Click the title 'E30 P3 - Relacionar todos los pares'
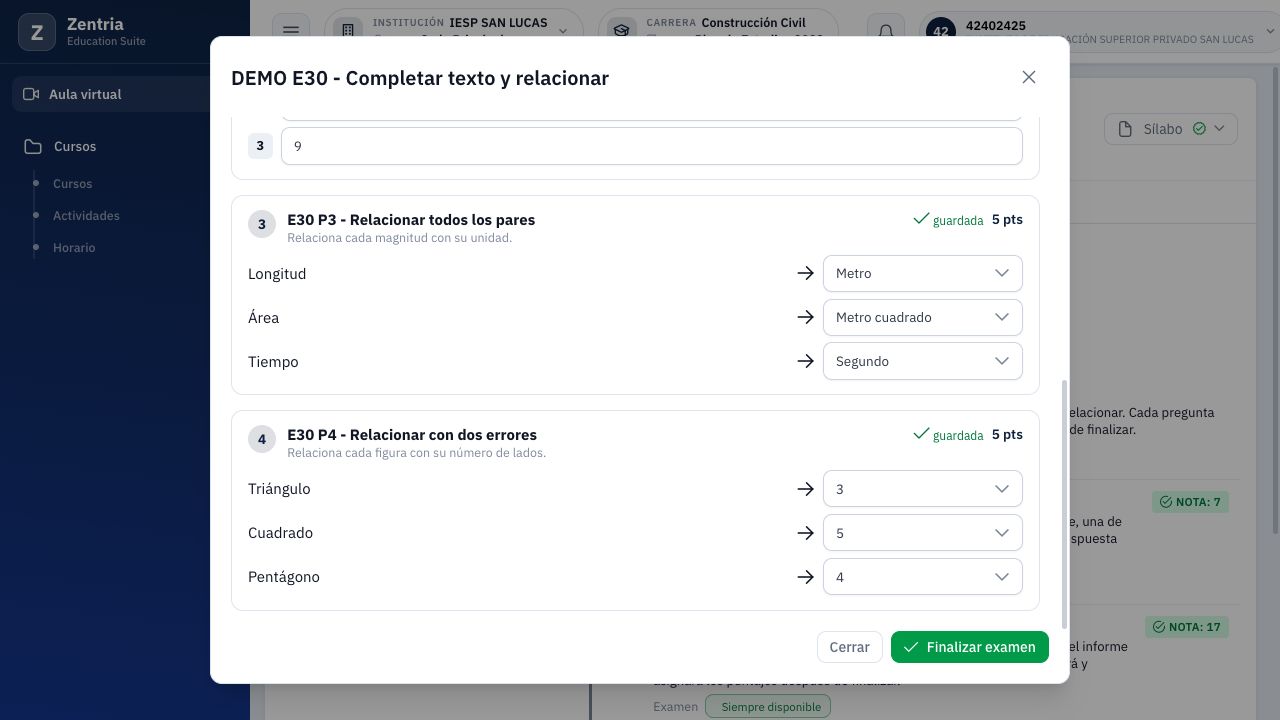Viewport: 1280px width, 720px height. (411, 220)
